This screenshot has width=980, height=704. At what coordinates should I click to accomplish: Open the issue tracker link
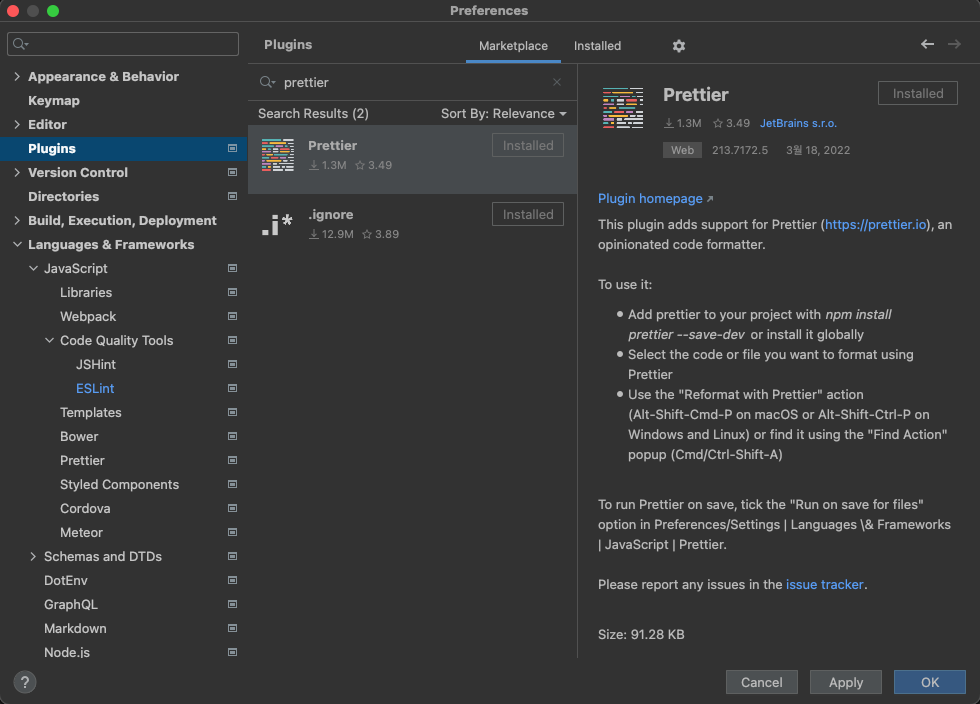pos(824,584)
